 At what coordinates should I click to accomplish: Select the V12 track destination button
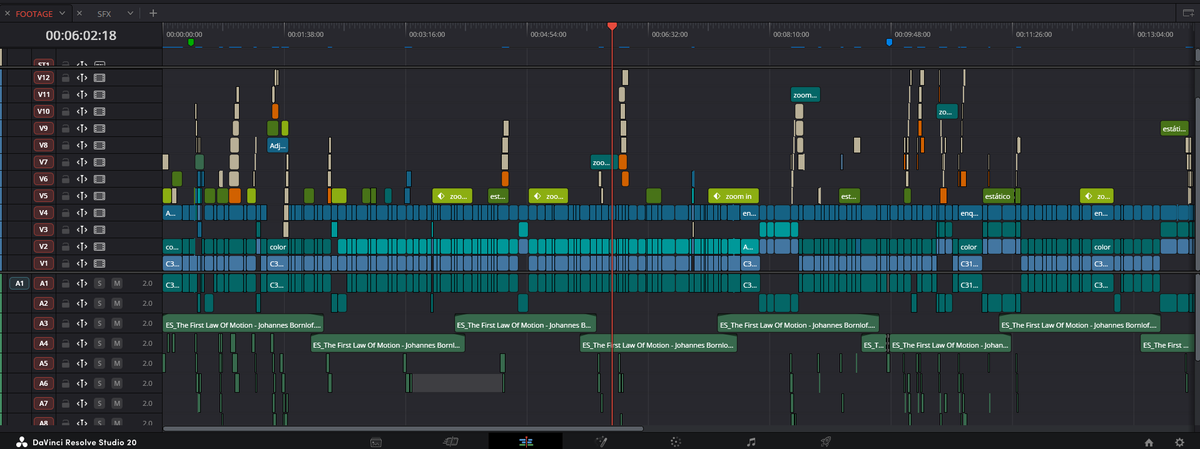pyautogui.click(x=43, y=77)
